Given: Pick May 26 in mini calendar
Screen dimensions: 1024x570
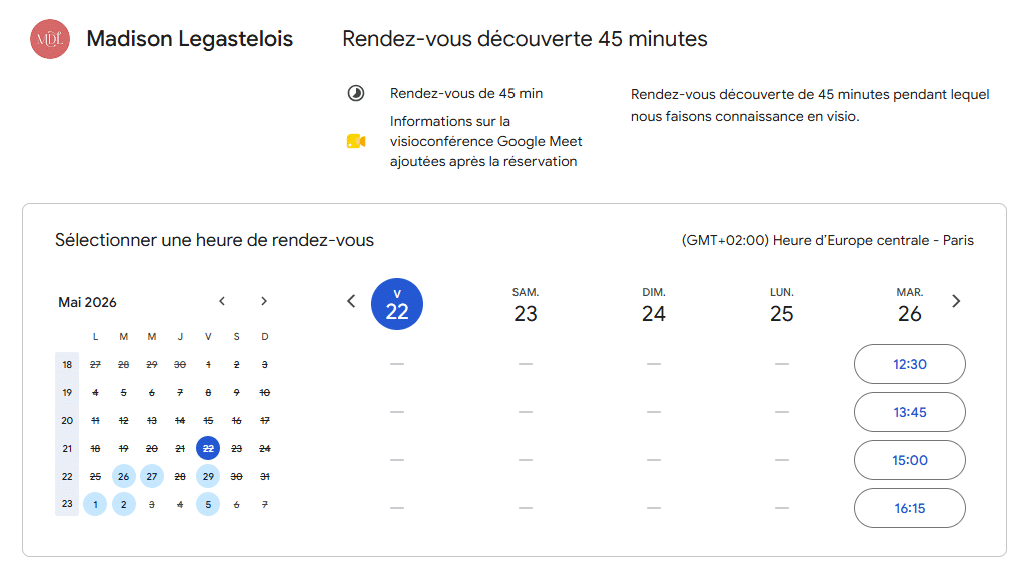Looking at the screenshot, I should pyautogui.click(x=123, y=477).
